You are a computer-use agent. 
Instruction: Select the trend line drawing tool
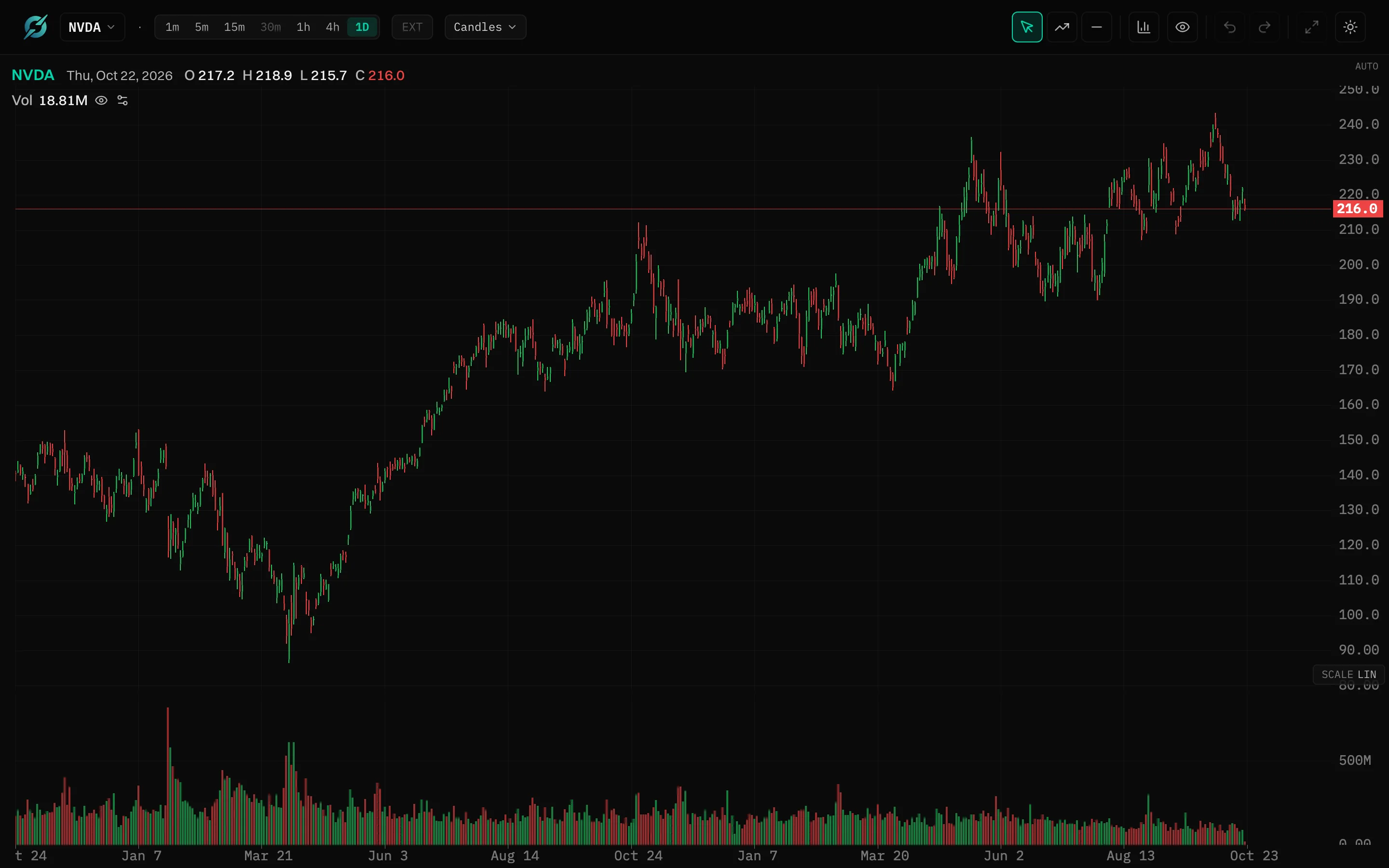coord(1062,27)
